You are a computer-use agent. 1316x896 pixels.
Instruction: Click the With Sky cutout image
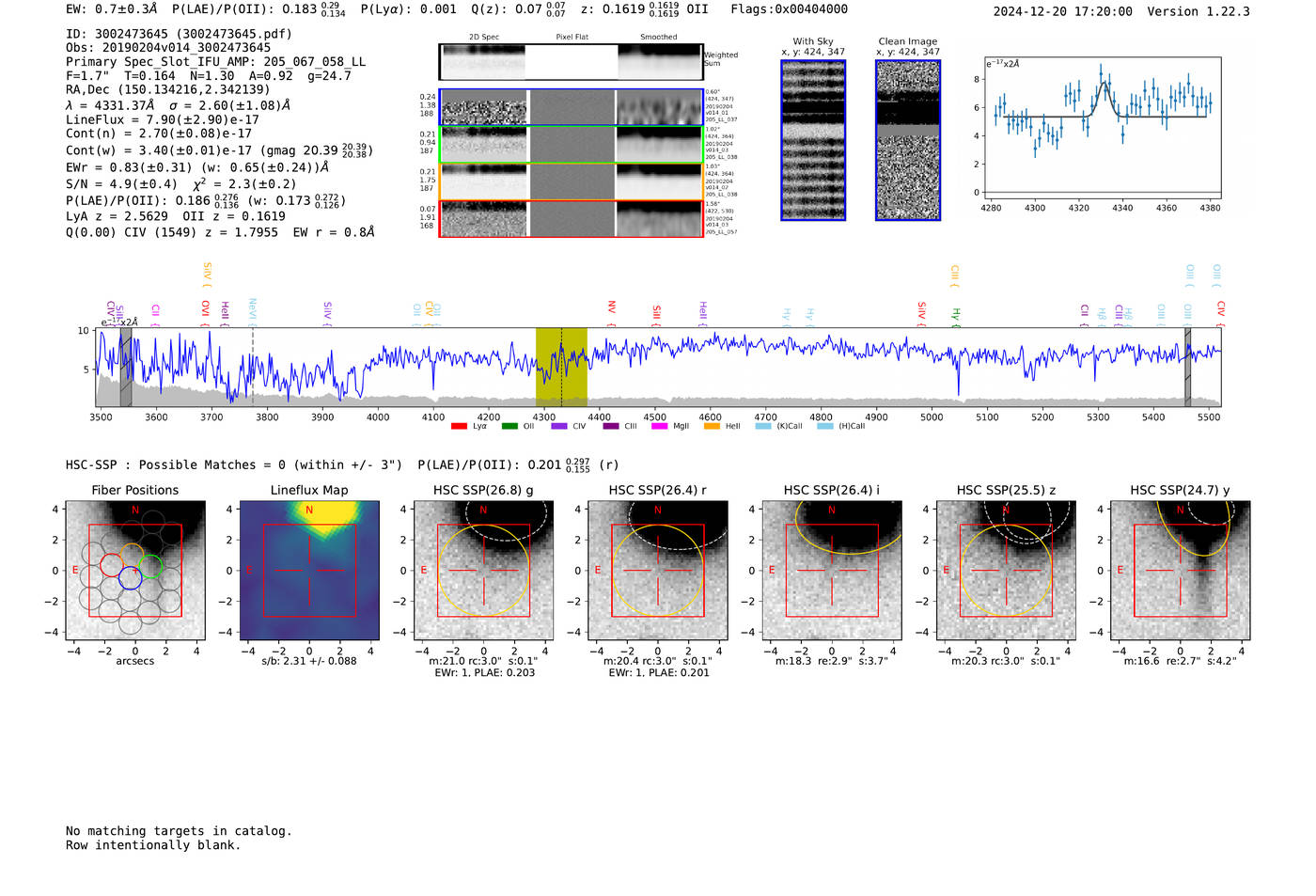(813, 140)
